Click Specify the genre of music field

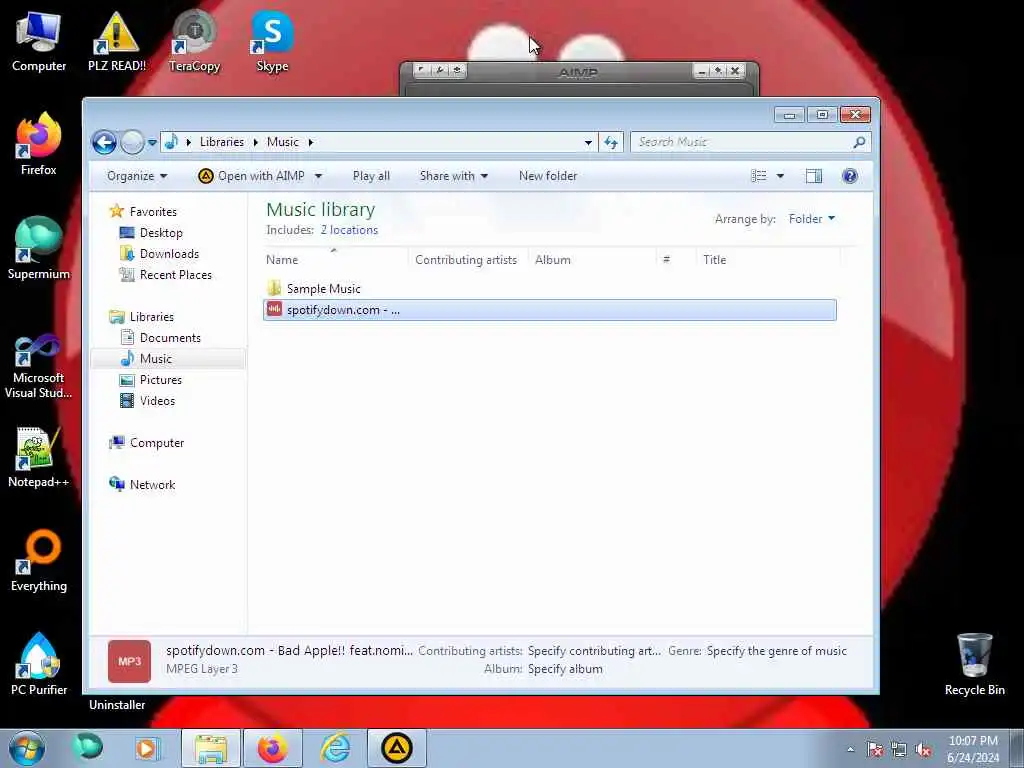[x=776, y=651]
